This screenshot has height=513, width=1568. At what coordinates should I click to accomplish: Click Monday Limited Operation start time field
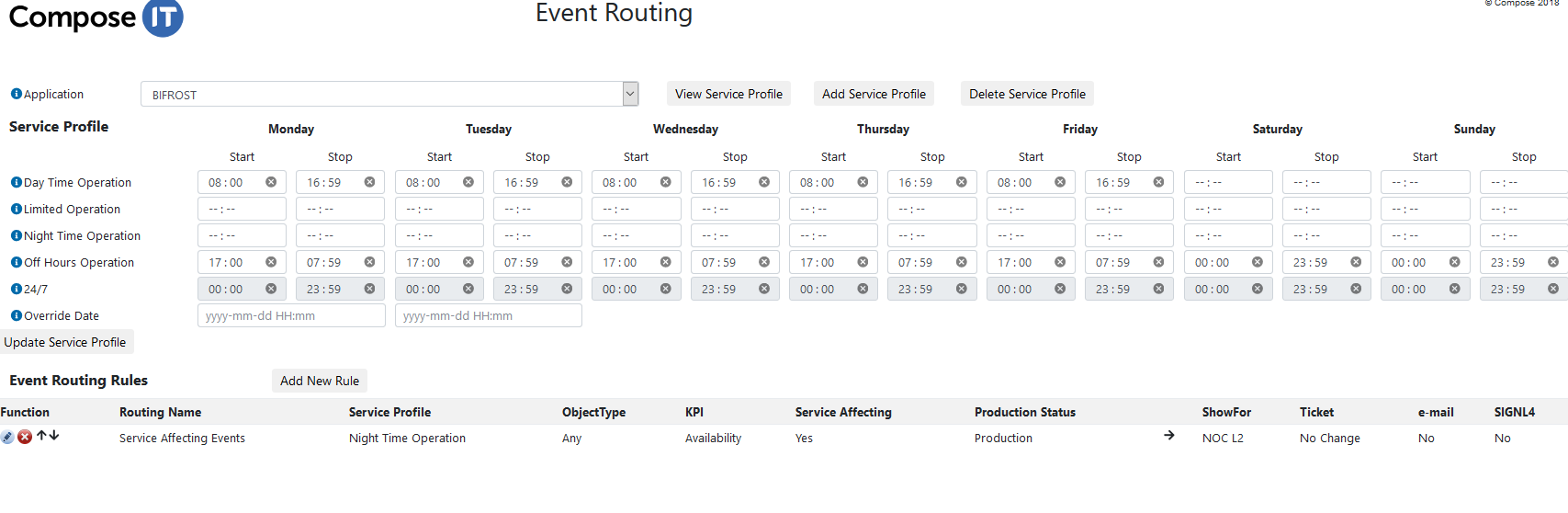[242, 209]
